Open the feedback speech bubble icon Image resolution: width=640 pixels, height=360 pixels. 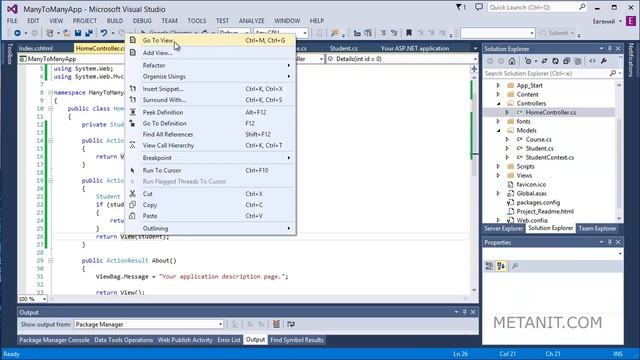(479, 7)
